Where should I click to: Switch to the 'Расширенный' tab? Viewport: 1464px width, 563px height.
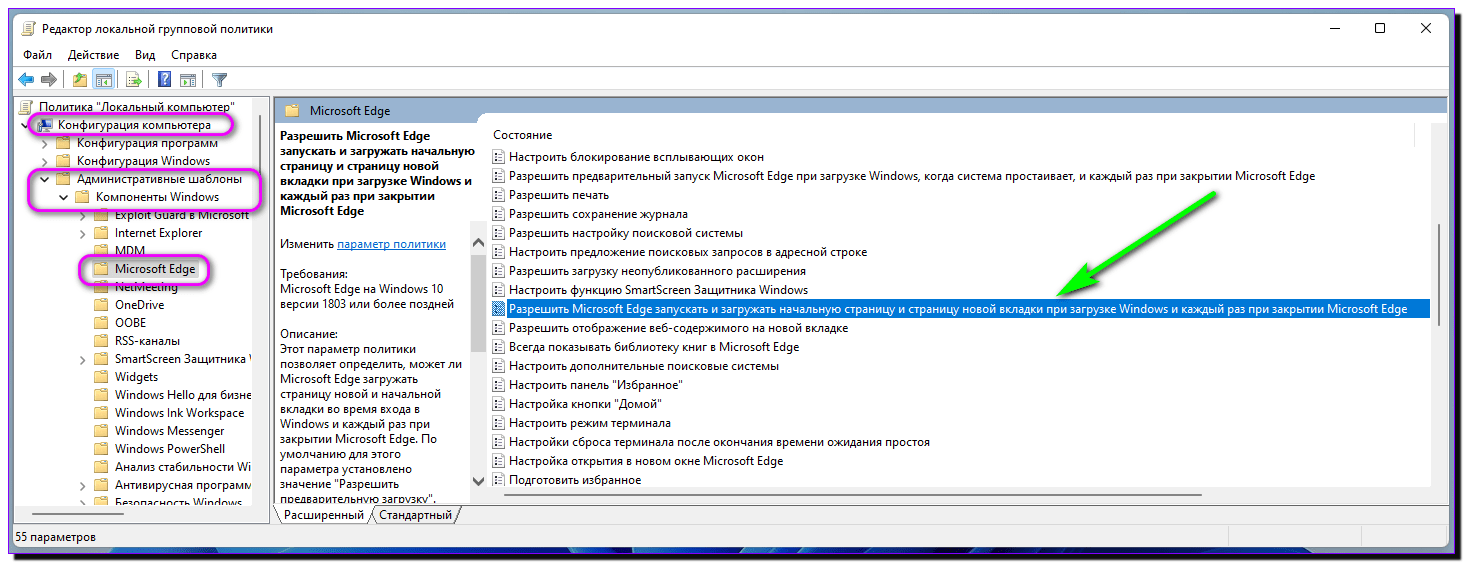click(x=323, y=515)
